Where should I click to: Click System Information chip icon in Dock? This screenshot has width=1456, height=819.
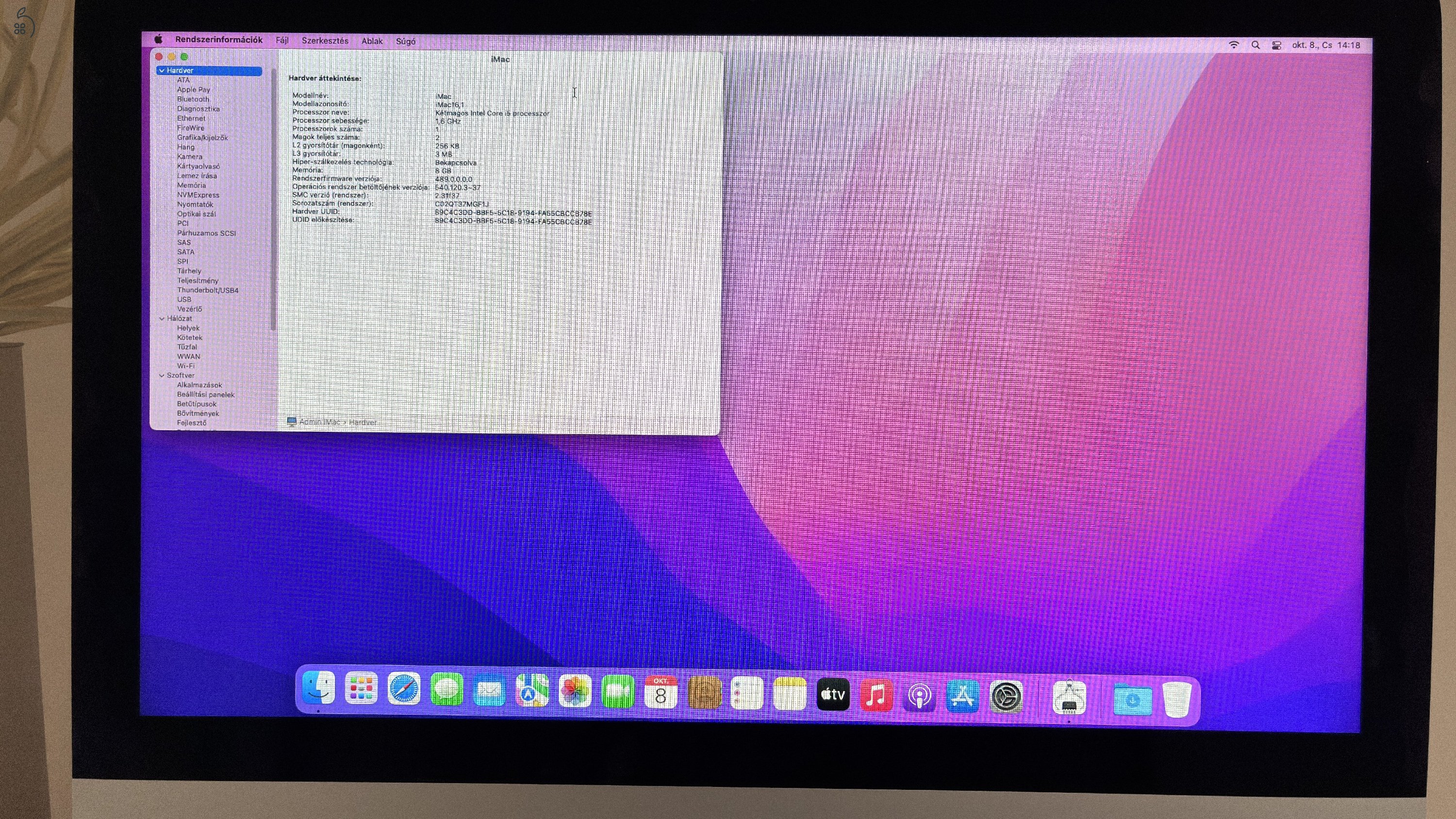click(1069, 698)
